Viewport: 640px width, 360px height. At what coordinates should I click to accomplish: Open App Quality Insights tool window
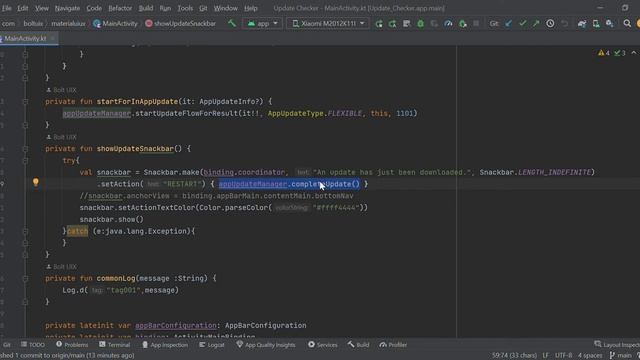pos(266,345)
